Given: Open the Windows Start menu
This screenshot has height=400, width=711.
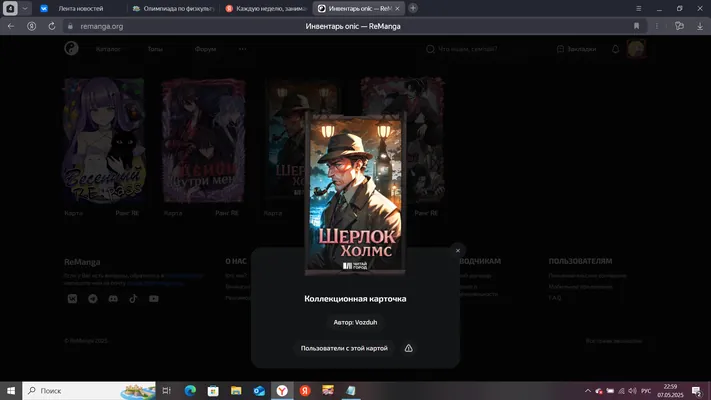Looking at the screenshot, I should (11, 390).
